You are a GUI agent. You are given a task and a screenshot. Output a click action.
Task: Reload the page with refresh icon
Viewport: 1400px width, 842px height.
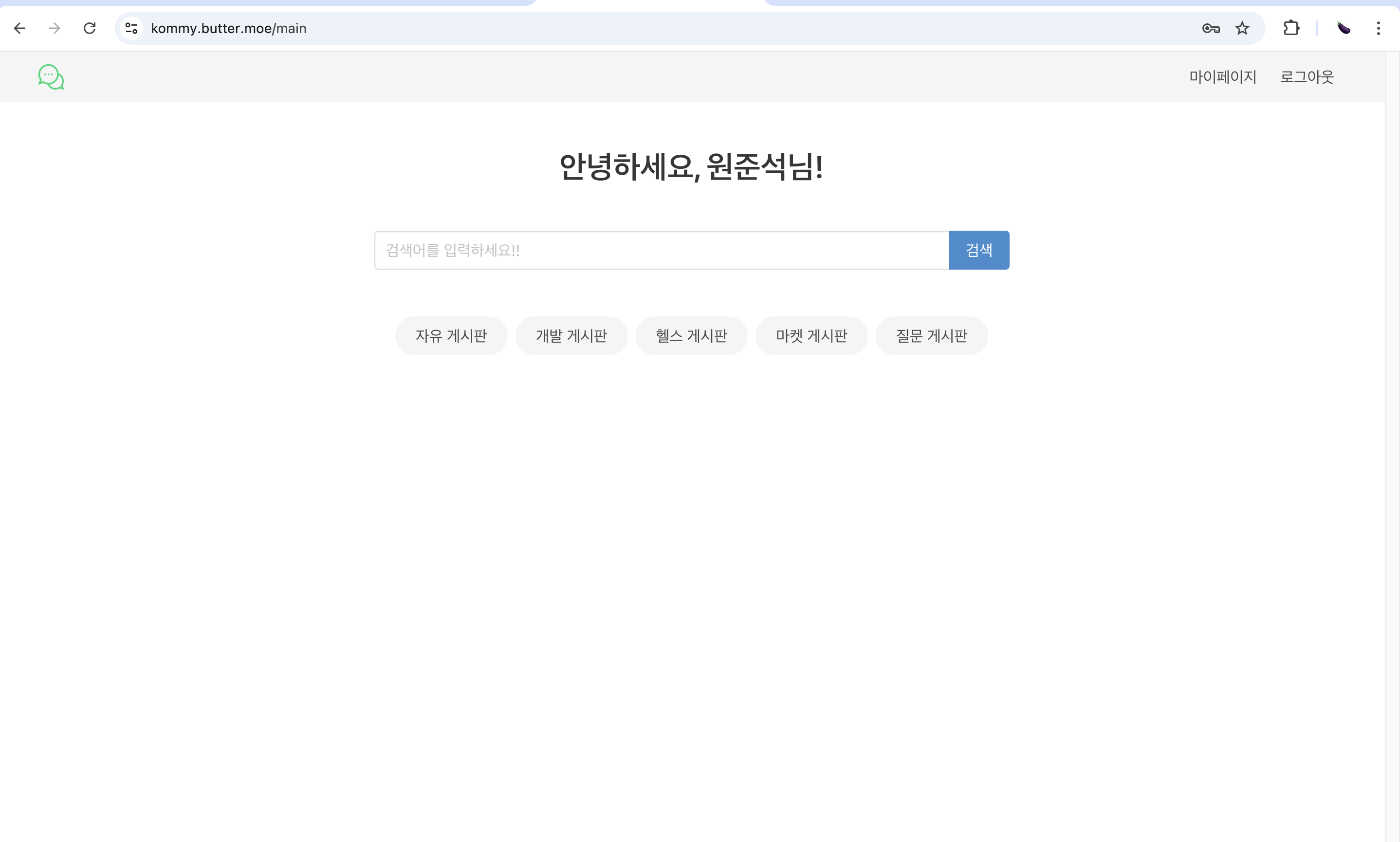point(90,28)
